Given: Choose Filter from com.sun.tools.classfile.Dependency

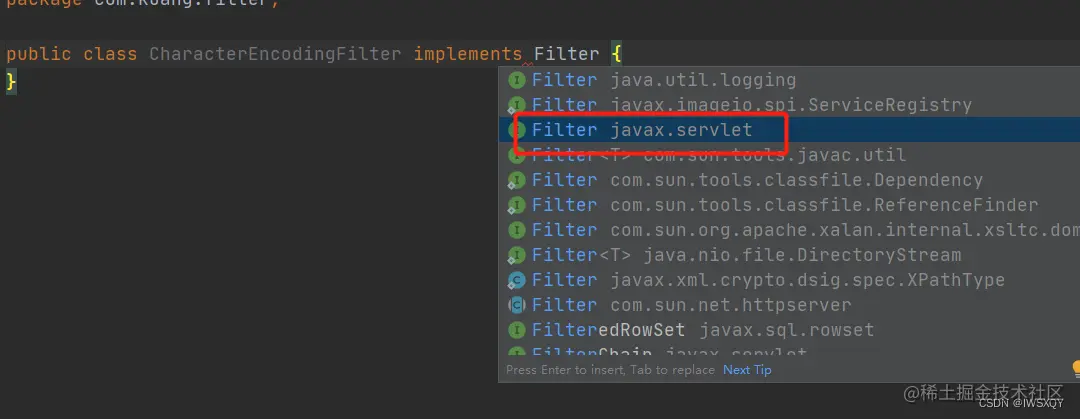Looking at the screenshot, I should (x=789, y=180).
